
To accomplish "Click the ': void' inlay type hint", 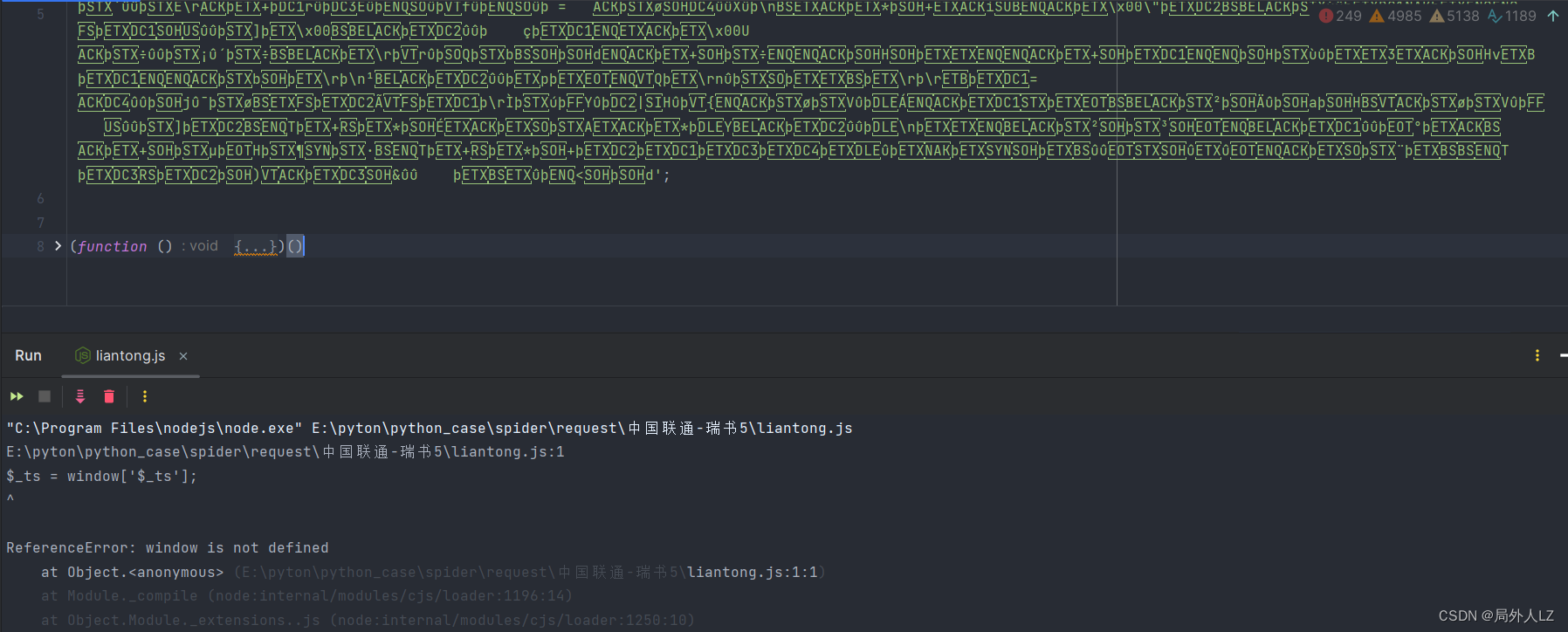I will 200,246.
